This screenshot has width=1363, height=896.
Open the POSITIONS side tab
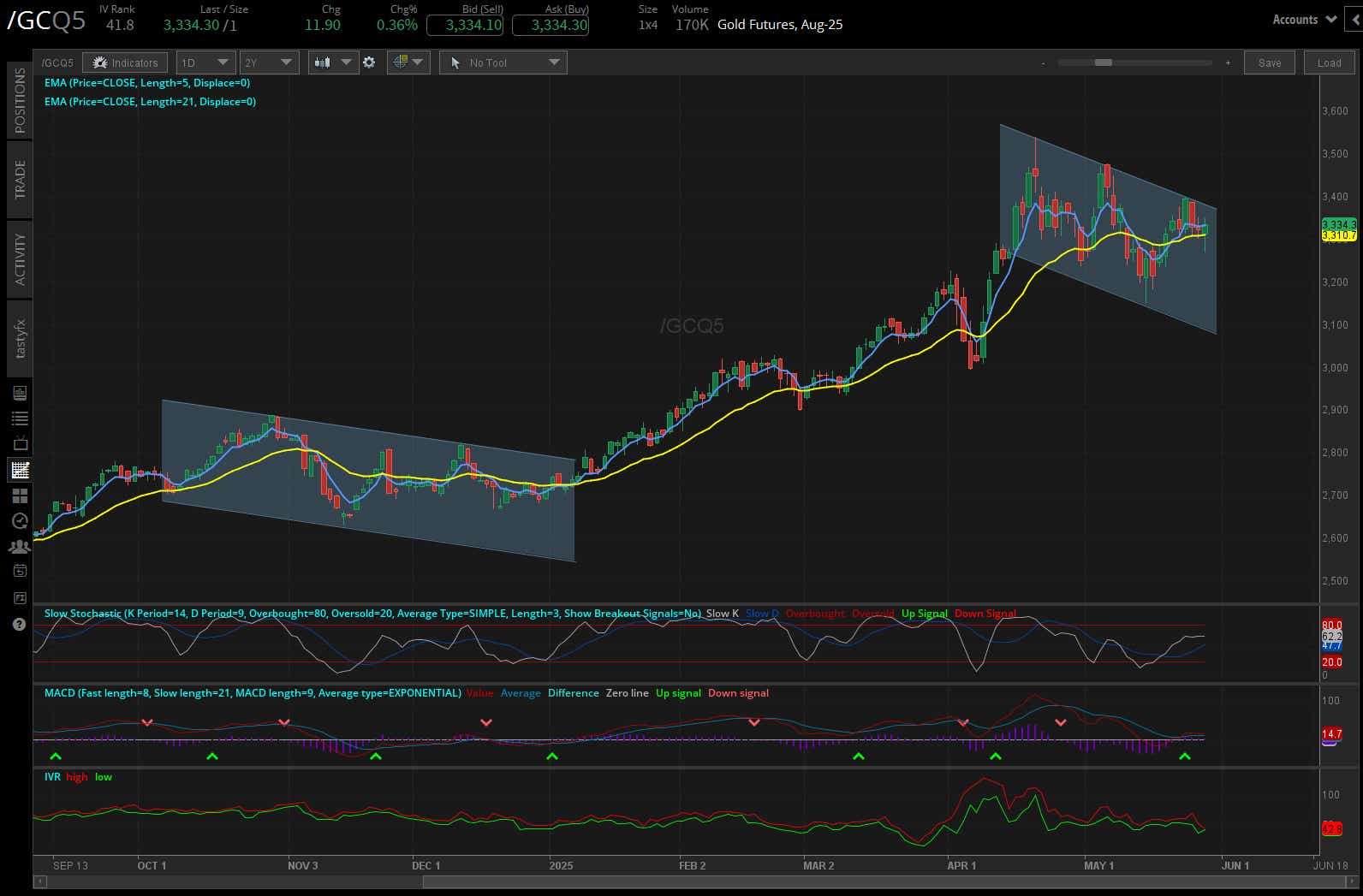(x=20, y=99)
